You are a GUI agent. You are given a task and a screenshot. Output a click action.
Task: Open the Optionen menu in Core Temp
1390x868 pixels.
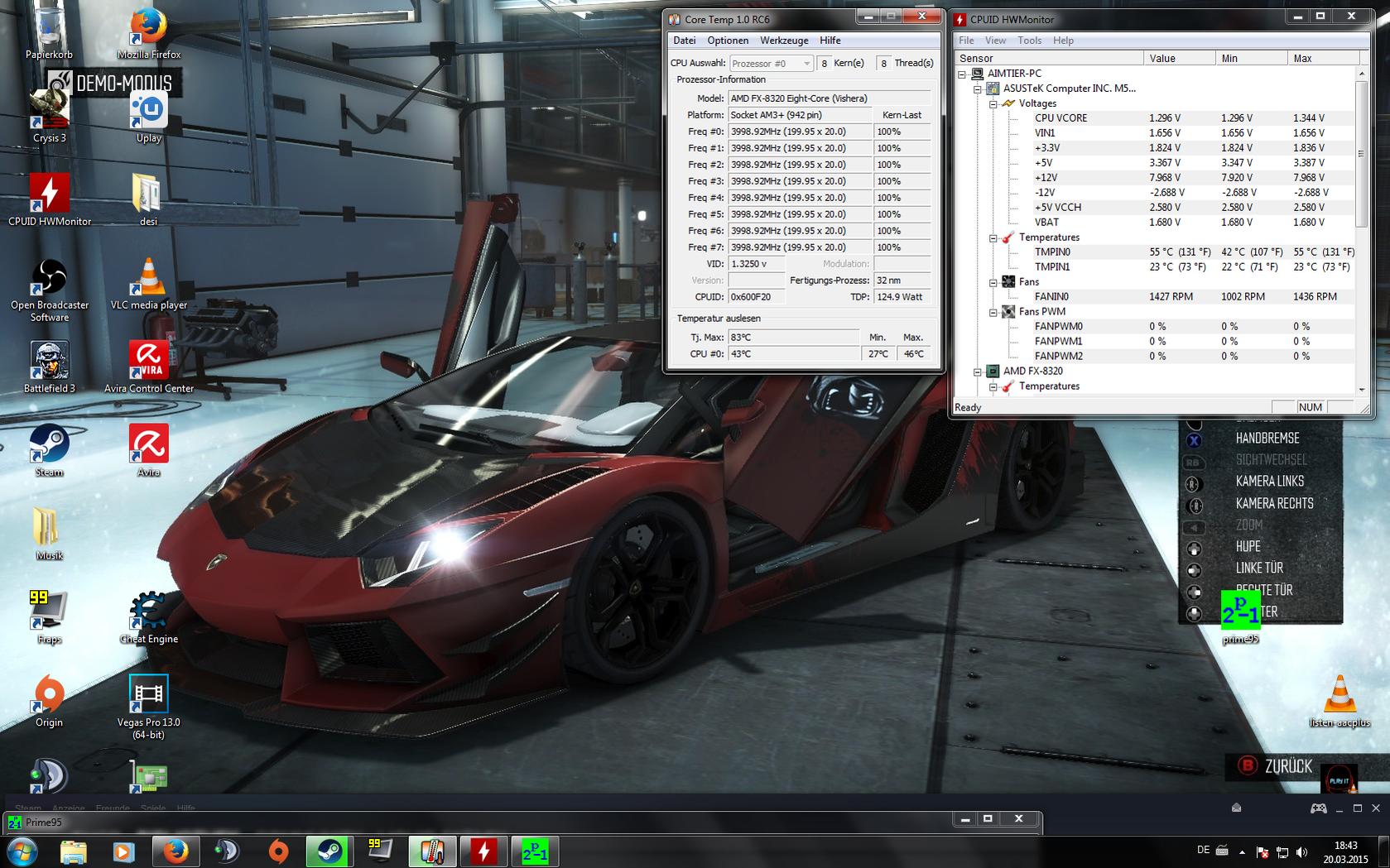(x=728, y=41)
